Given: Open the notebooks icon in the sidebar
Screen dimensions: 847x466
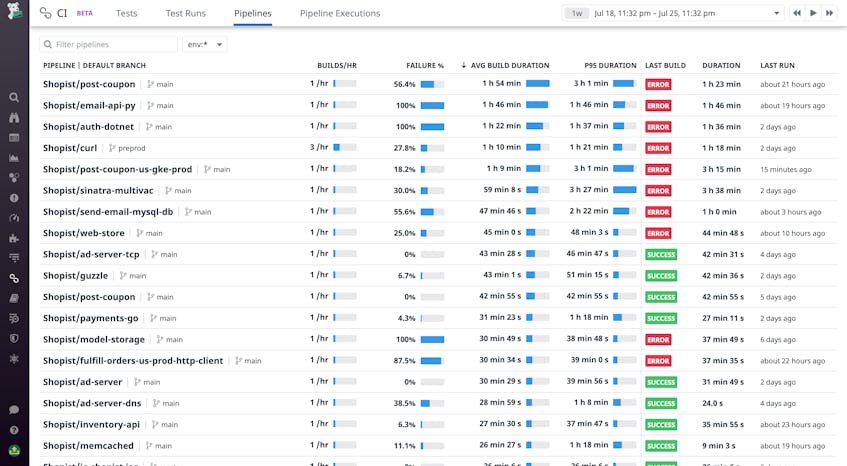Looking at the screenshot, I should click(x=14, y=298).
